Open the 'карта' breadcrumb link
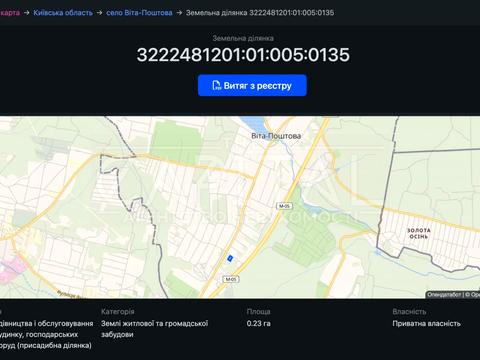The height and width of the screenshot is (360, 480). 10,13
